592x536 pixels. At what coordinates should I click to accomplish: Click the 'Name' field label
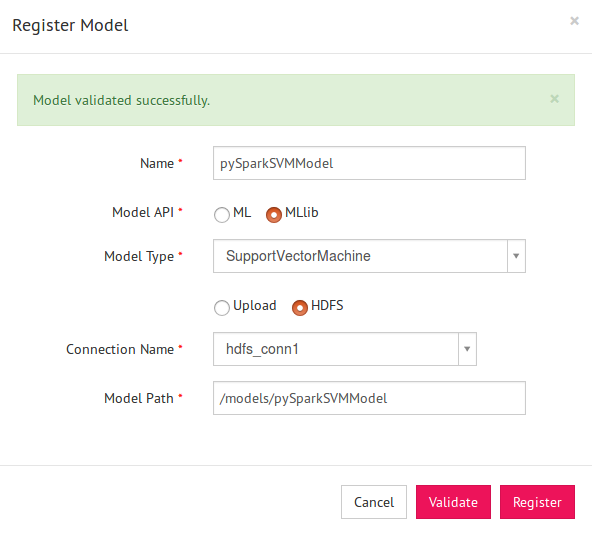pyautogui.click(x=157, y=163)
